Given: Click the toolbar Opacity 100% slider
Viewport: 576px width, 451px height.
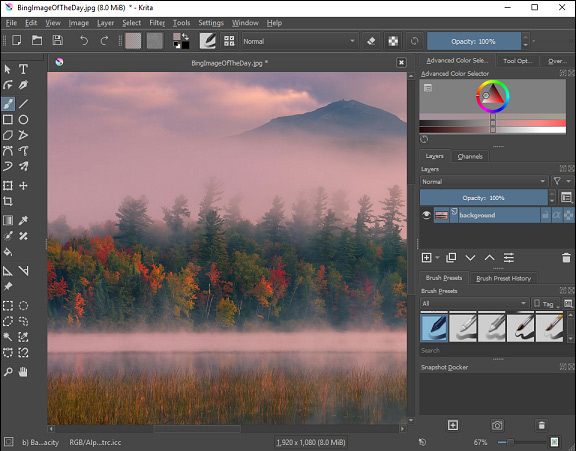Looking at the screenshot, I should [x=474, y=41].
